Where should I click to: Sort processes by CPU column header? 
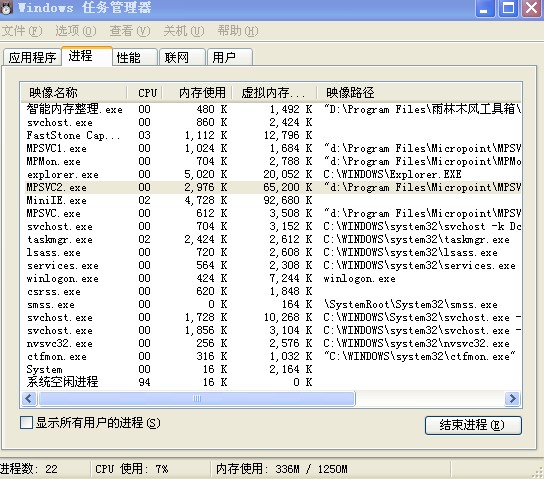[x=145, y=93]
